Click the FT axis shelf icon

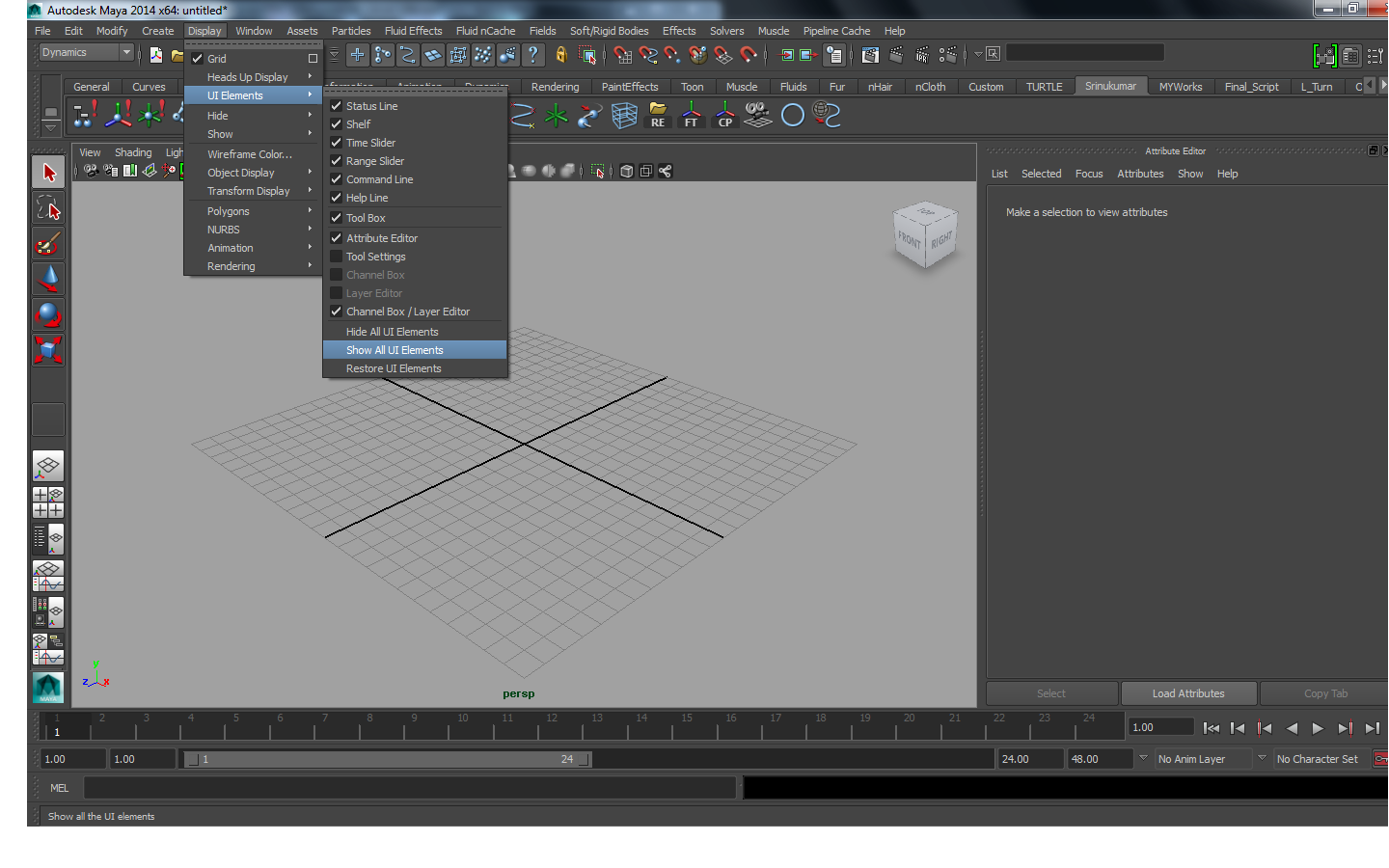(692, 116)
